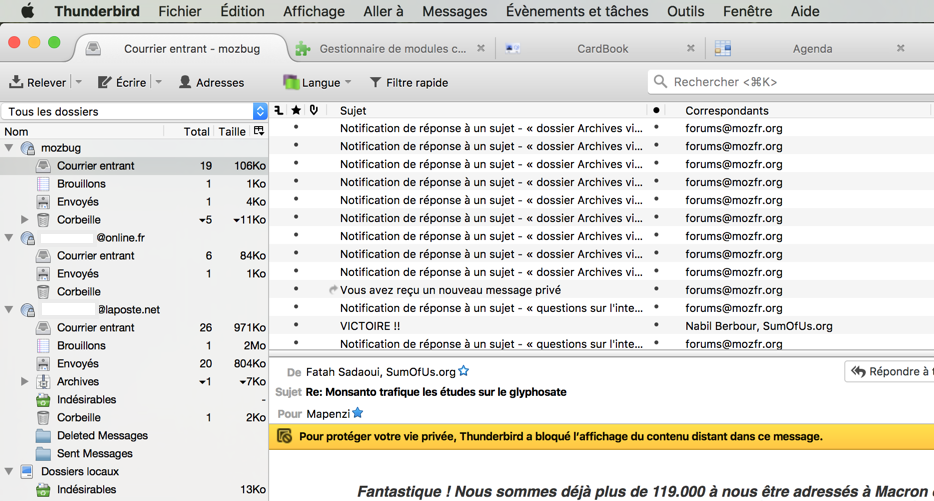Toggle star on the VICTOIRE !! message

[x=296, y=326]
